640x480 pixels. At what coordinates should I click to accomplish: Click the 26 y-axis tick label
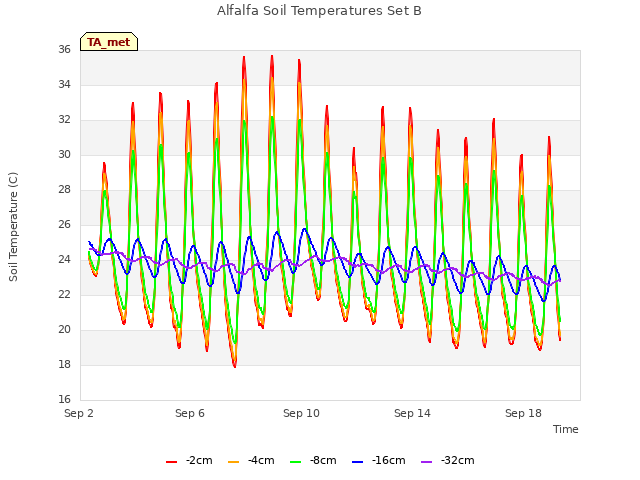click(x=64, y=224)
